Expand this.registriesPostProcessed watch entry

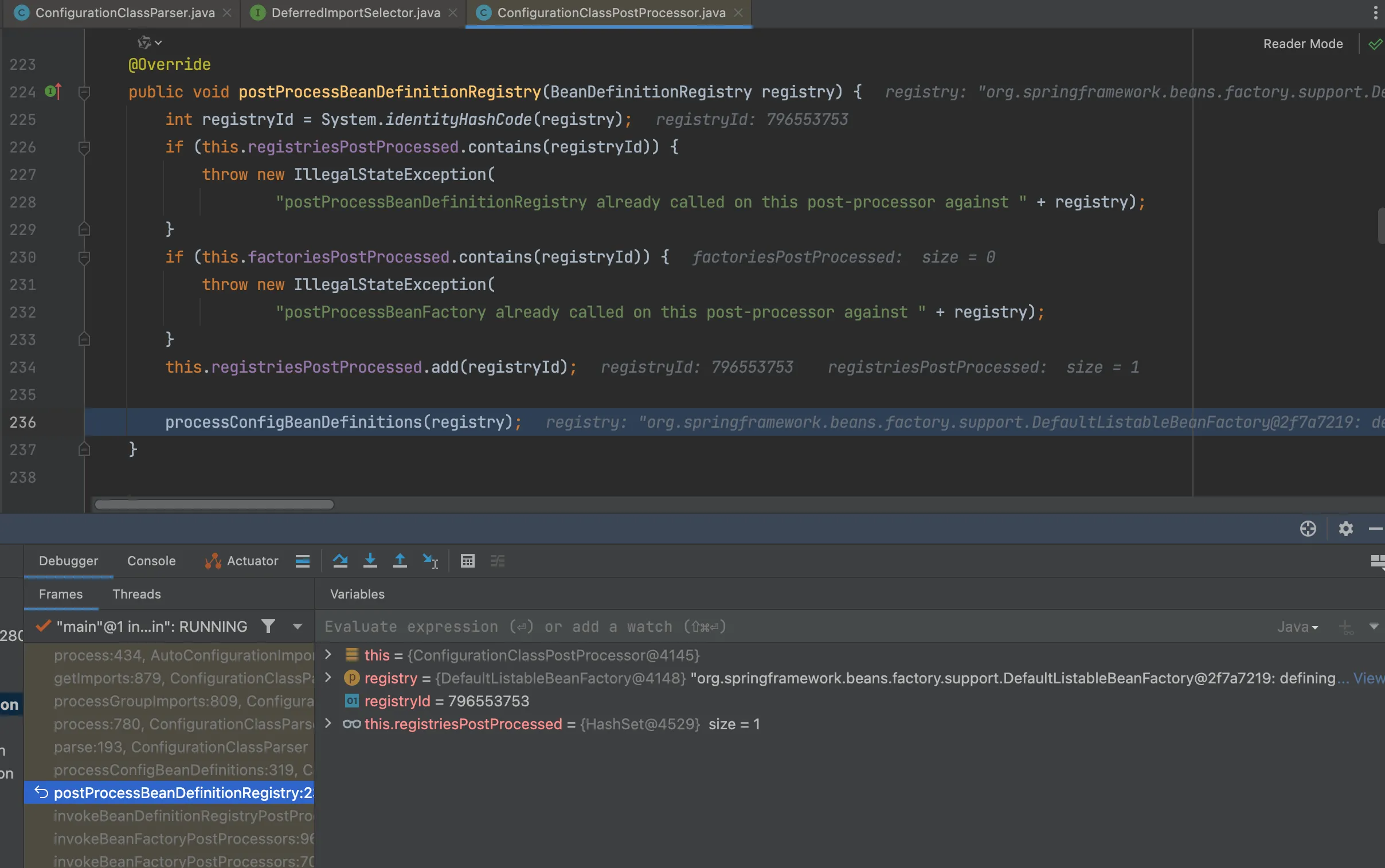pyautogui.click(x=328, y=724)
